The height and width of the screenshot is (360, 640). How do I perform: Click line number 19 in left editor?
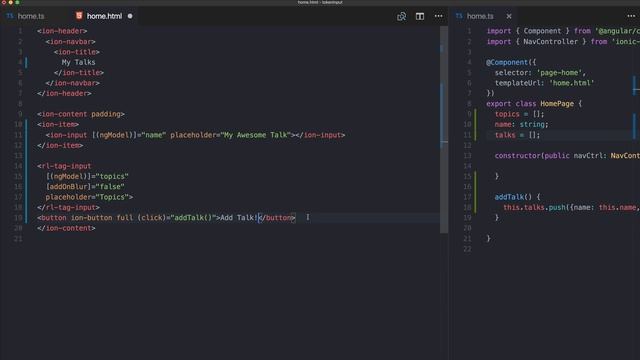pyautogui.click(x=18, y=218)
